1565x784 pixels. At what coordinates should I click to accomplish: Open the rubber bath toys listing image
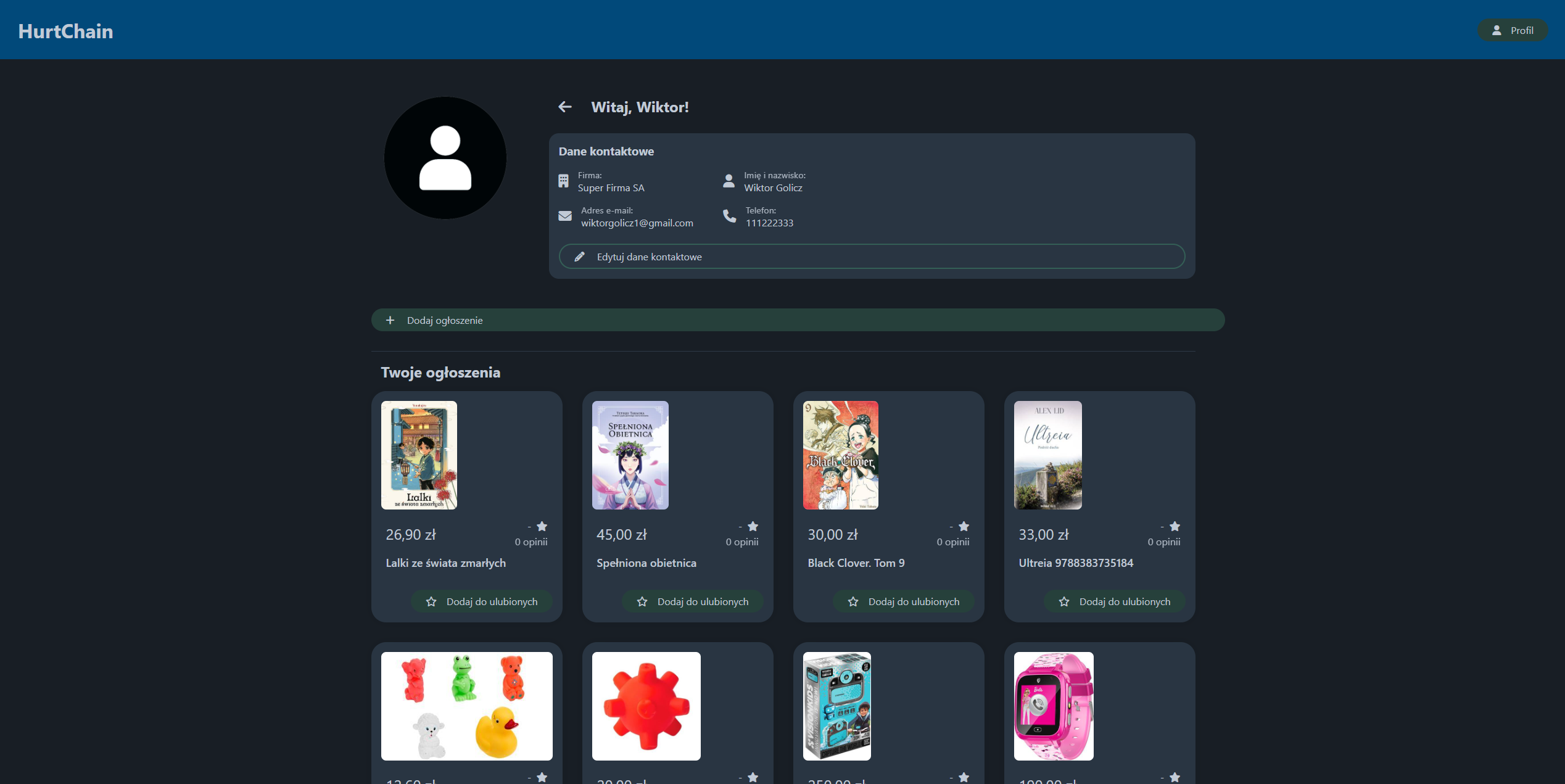coord(467,706)
